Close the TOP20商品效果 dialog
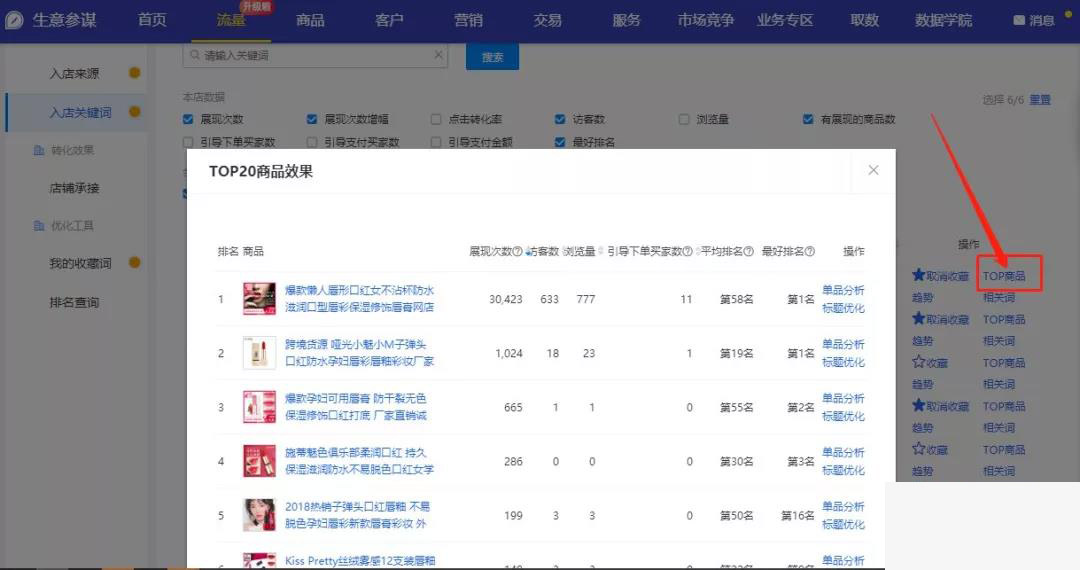 click(873, 171)
